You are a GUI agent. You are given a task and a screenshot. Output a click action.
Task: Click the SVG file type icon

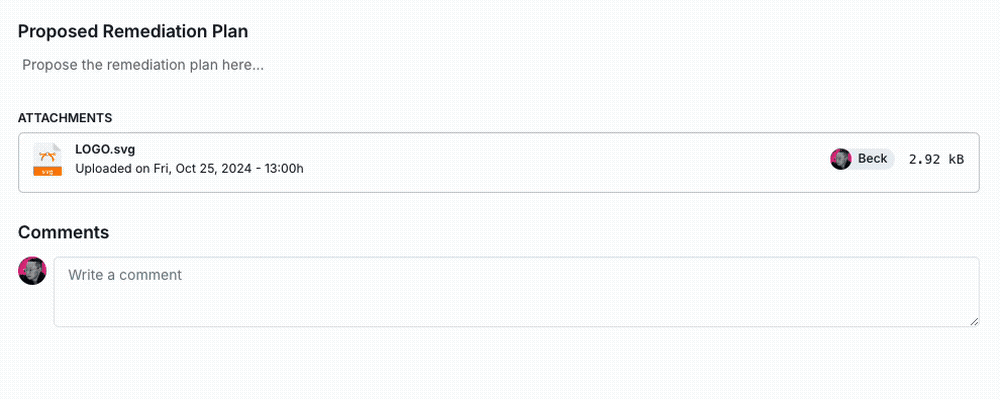point(47,157)
